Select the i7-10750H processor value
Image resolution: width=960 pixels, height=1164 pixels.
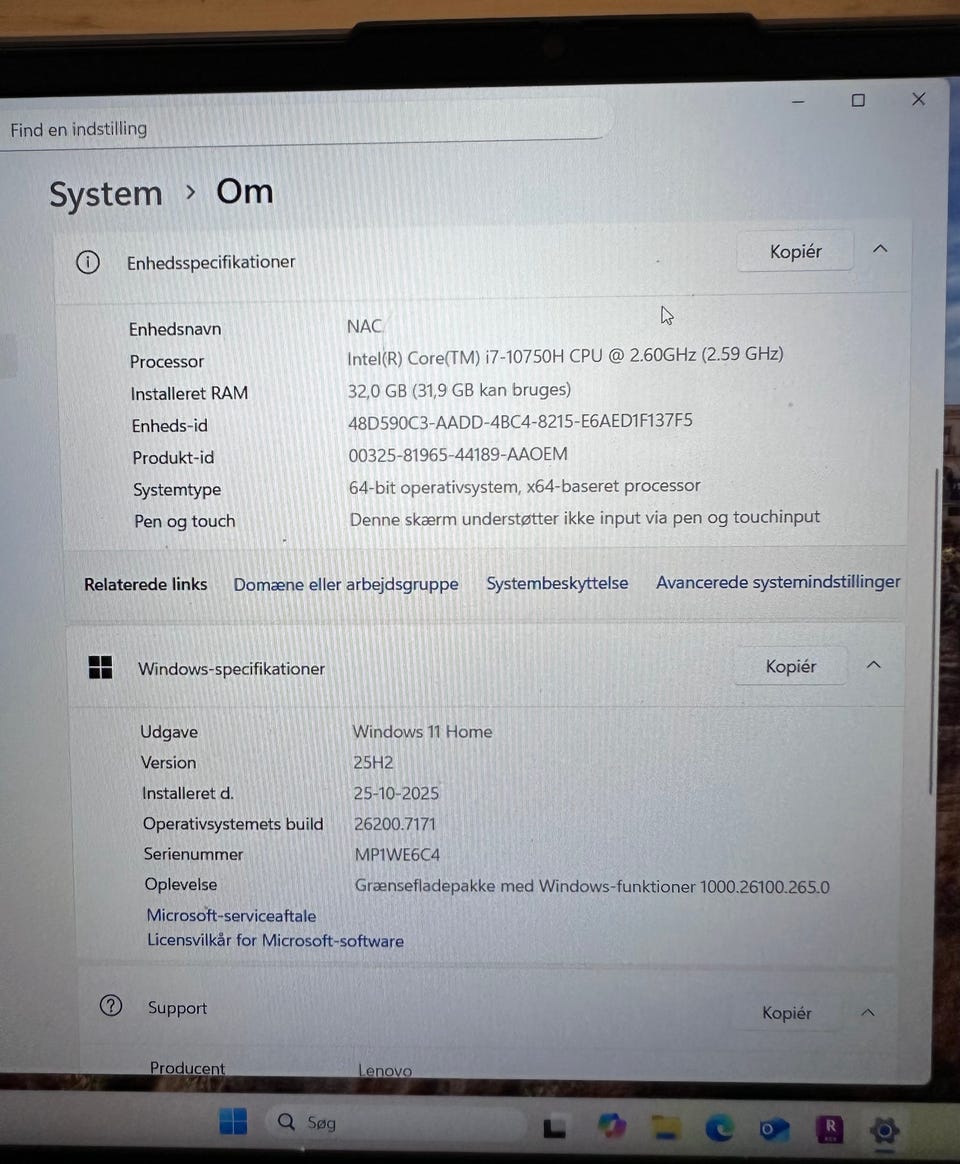tap(565, 356)
